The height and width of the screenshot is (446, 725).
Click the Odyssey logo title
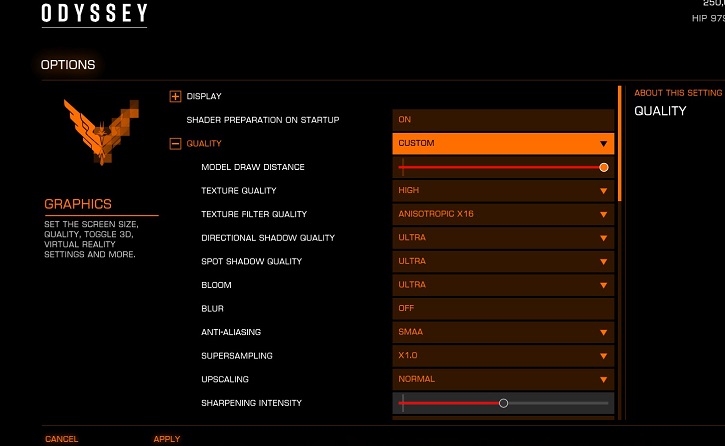click(x=94, y=13)
